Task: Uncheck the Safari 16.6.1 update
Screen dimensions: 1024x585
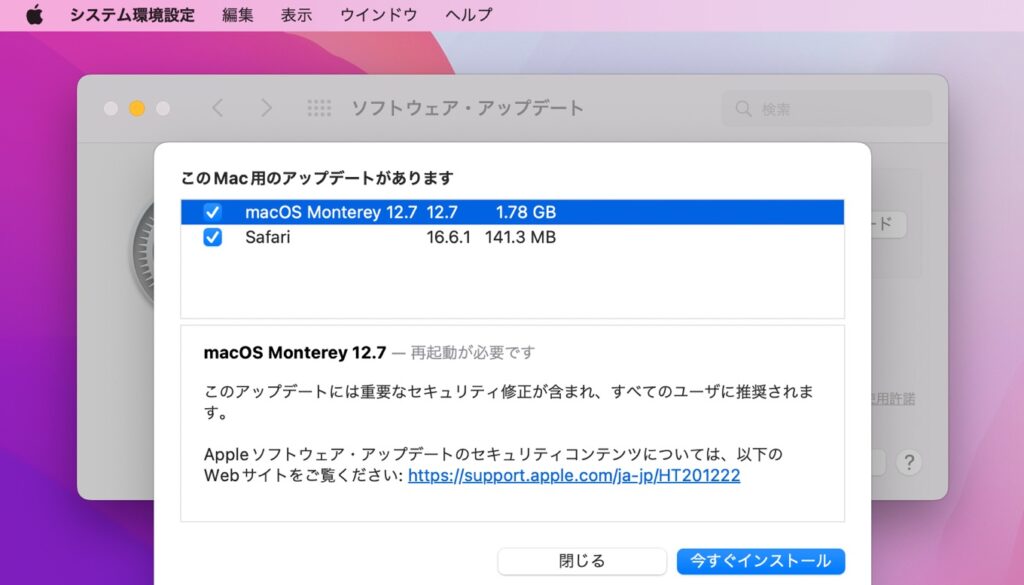Action: tap(212, 238)
